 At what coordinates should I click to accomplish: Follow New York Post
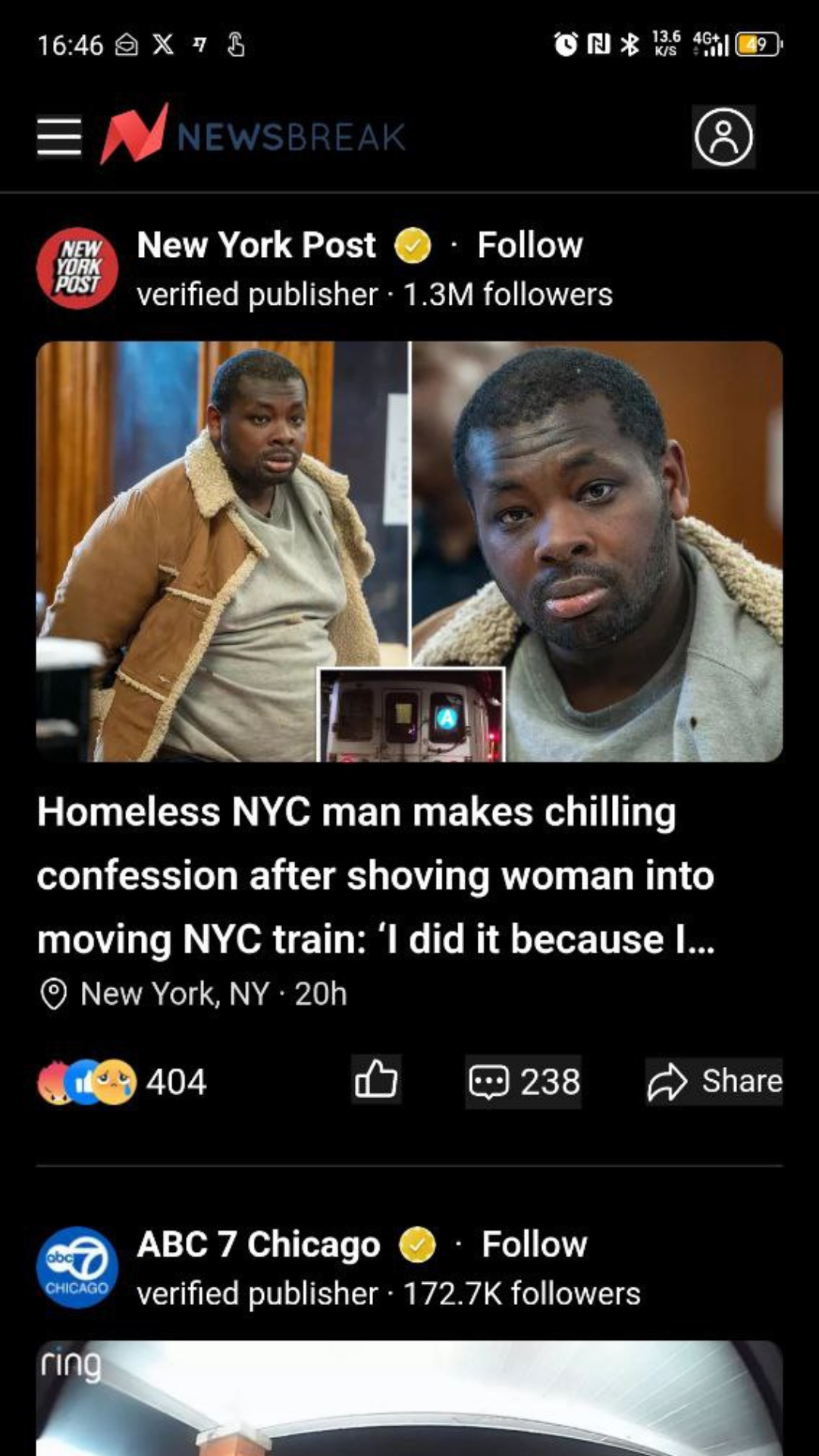pyautogui.click(x=530, y=245)
